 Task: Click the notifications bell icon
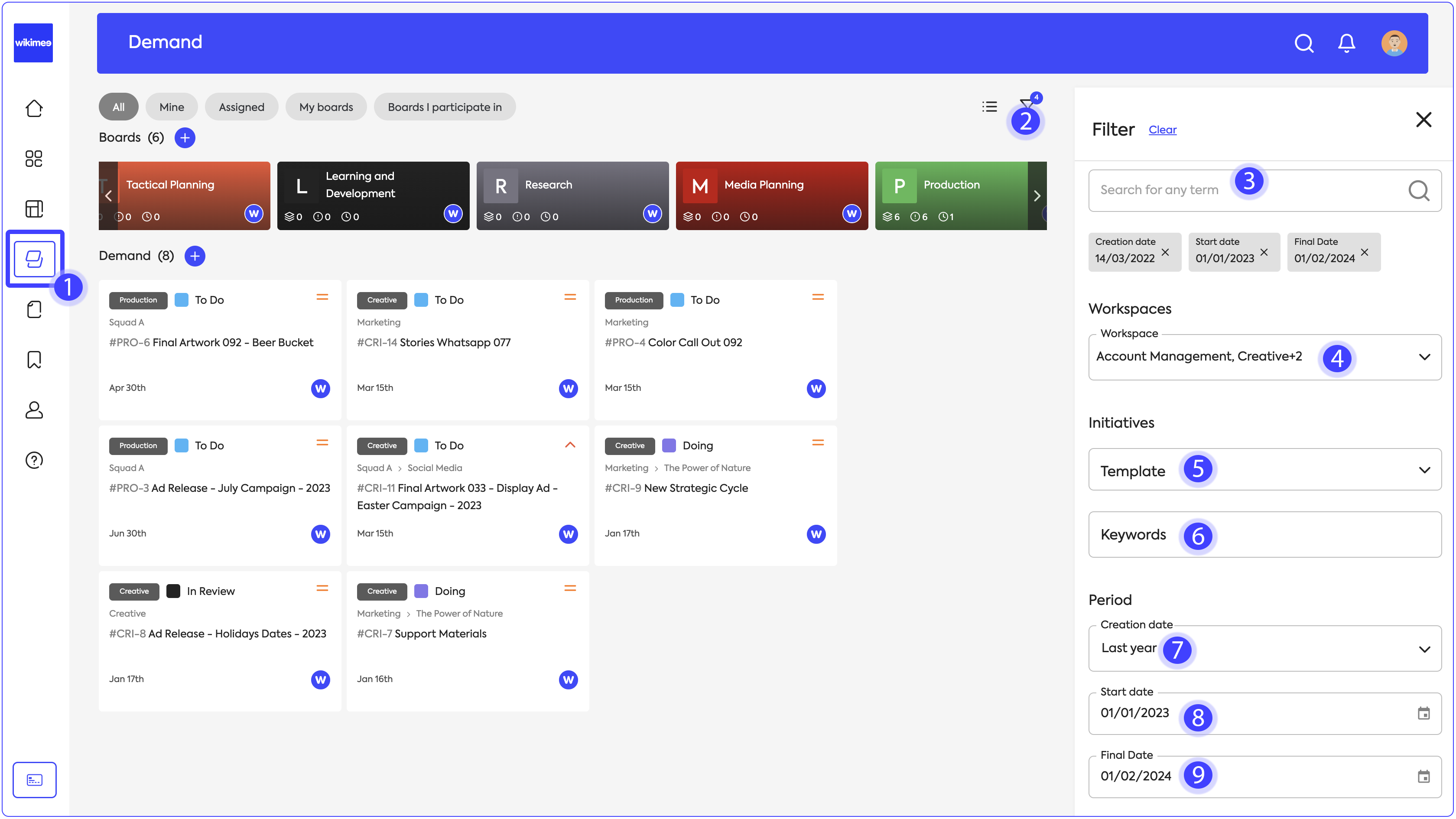(1346, 43)
